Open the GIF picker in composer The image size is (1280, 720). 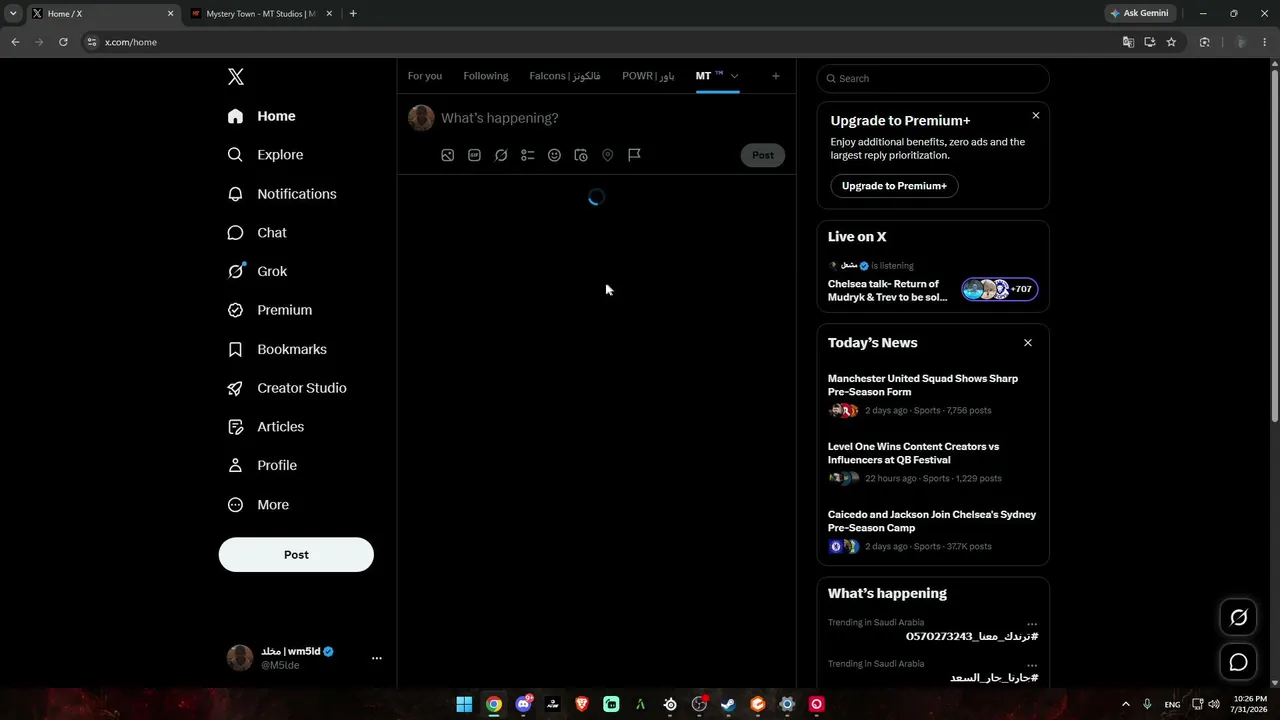click(x=474, y=155)
